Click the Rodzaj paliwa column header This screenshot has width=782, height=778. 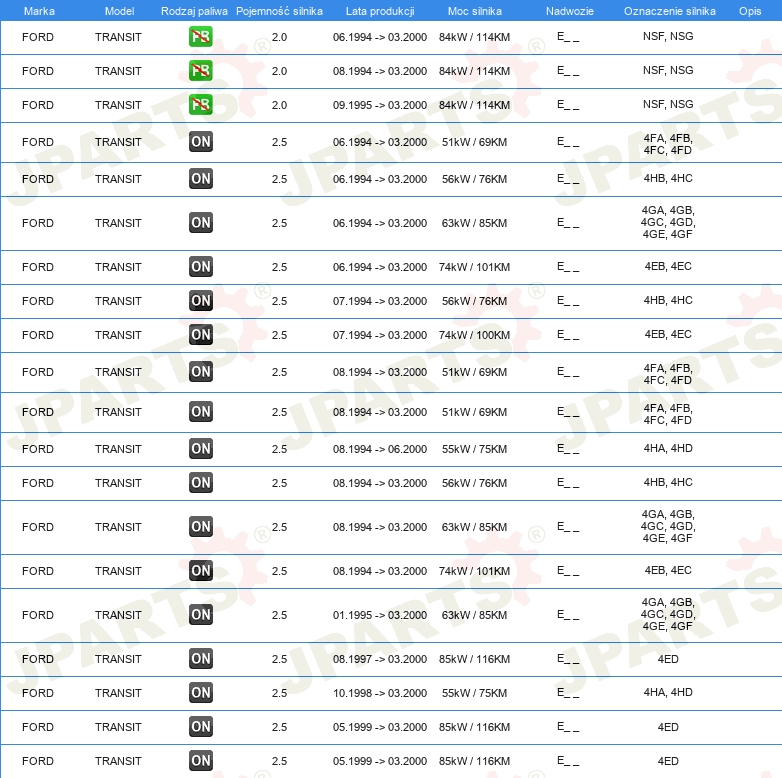coord(194,11)
